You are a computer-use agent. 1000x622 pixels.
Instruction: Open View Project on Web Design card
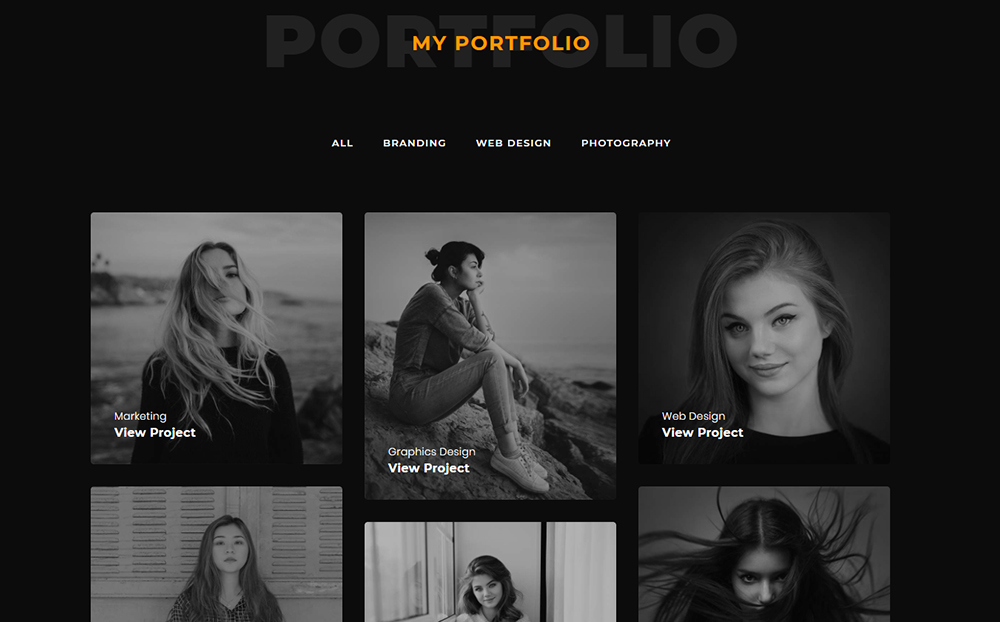pos(702,433)
